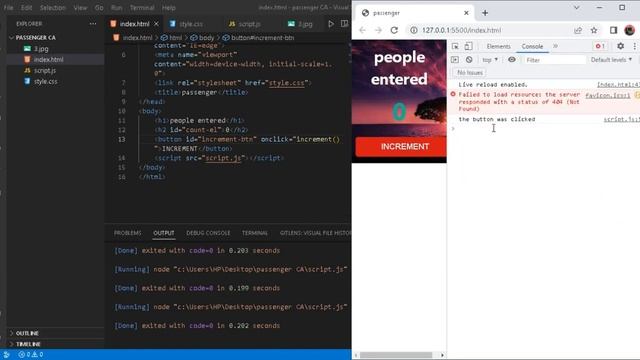Click html in the breadcrumb

point(176,38)
